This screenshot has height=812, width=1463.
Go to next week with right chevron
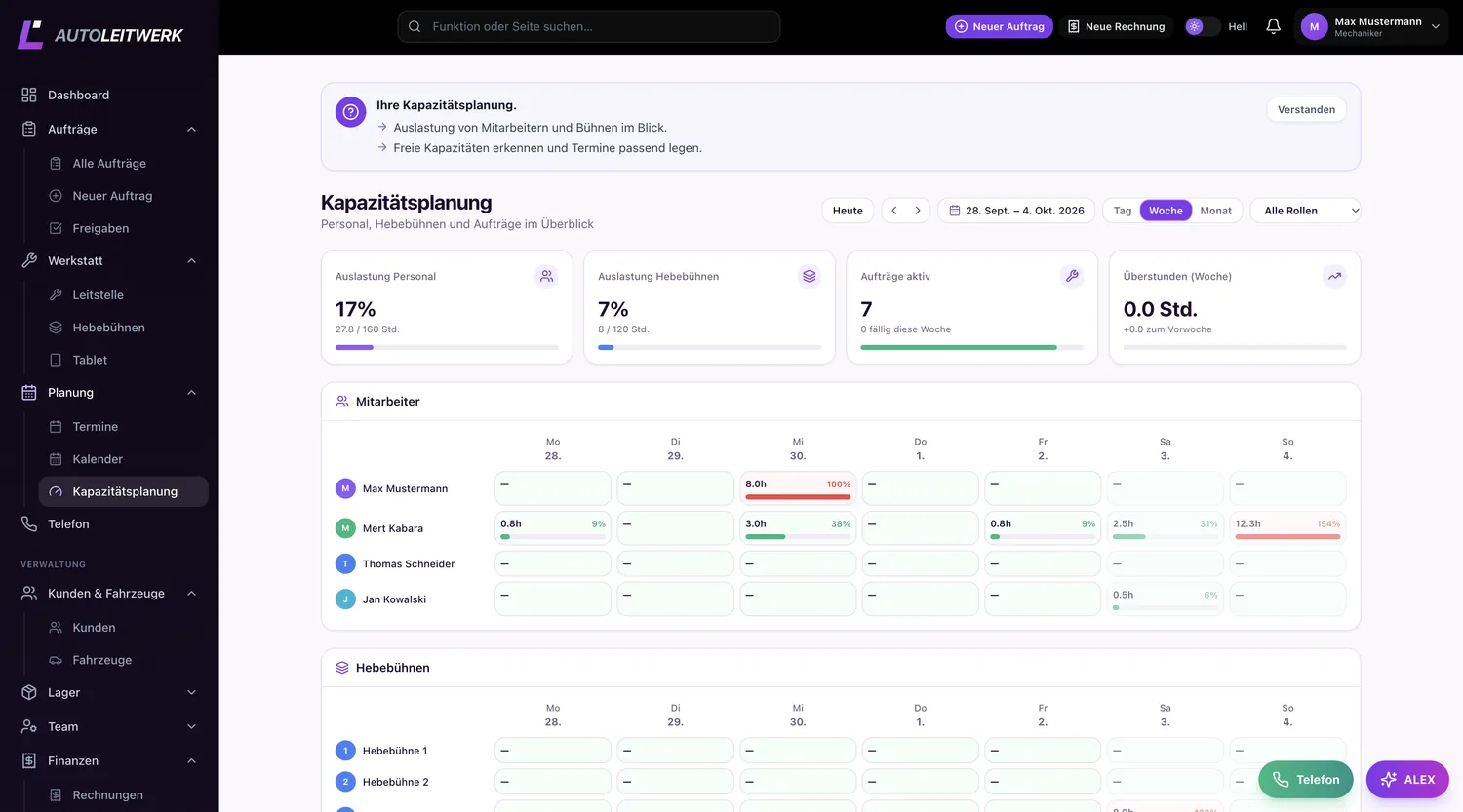pyautogui.click(x=918, y=211)
